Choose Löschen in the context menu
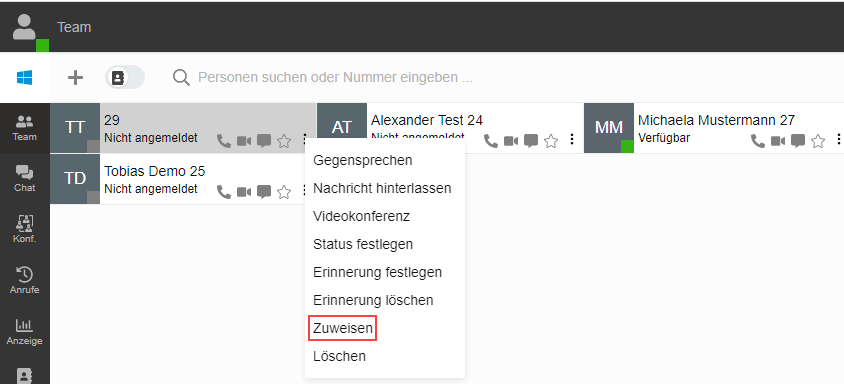This screenshot has width=844, height=384. pyautogui.click(x=340, y=356)
